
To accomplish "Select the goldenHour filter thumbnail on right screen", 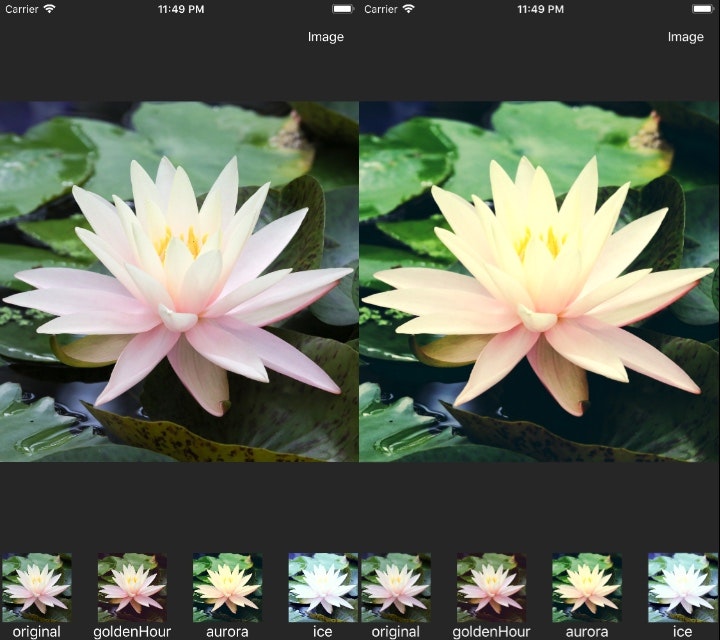I will pos(491,587).
